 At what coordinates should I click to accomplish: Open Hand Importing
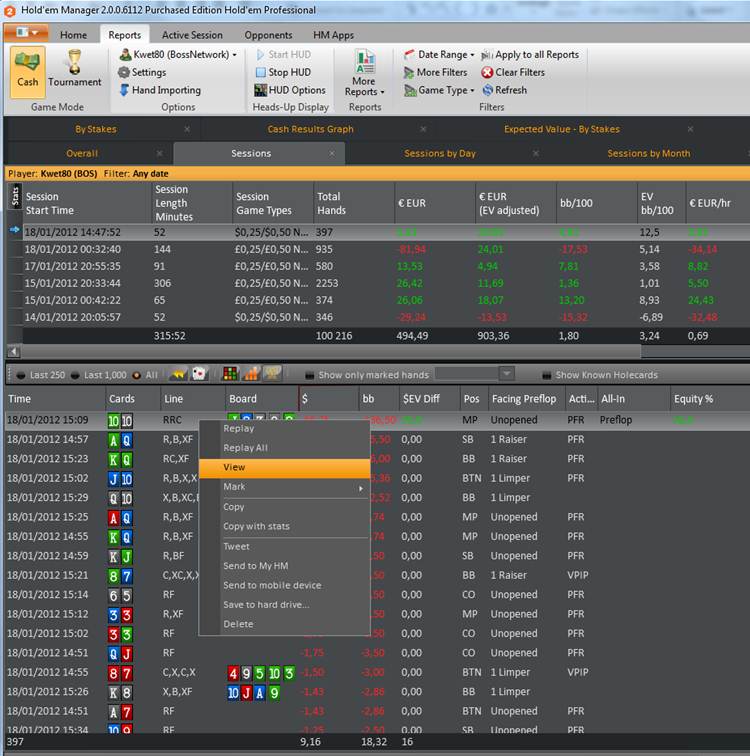pos(160,90)
